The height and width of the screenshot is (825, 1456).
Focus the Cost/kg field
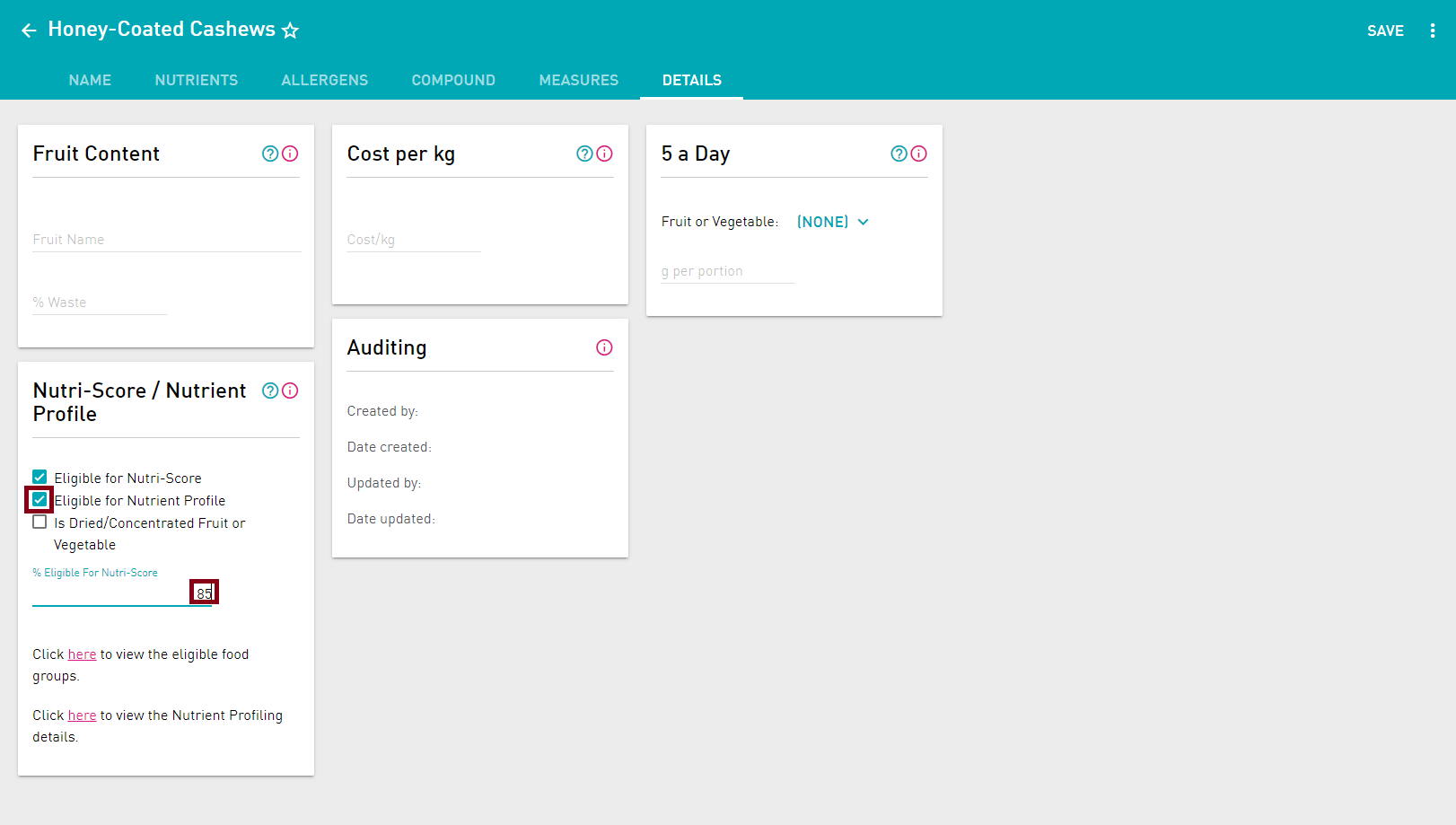click(x=414, y=240)
